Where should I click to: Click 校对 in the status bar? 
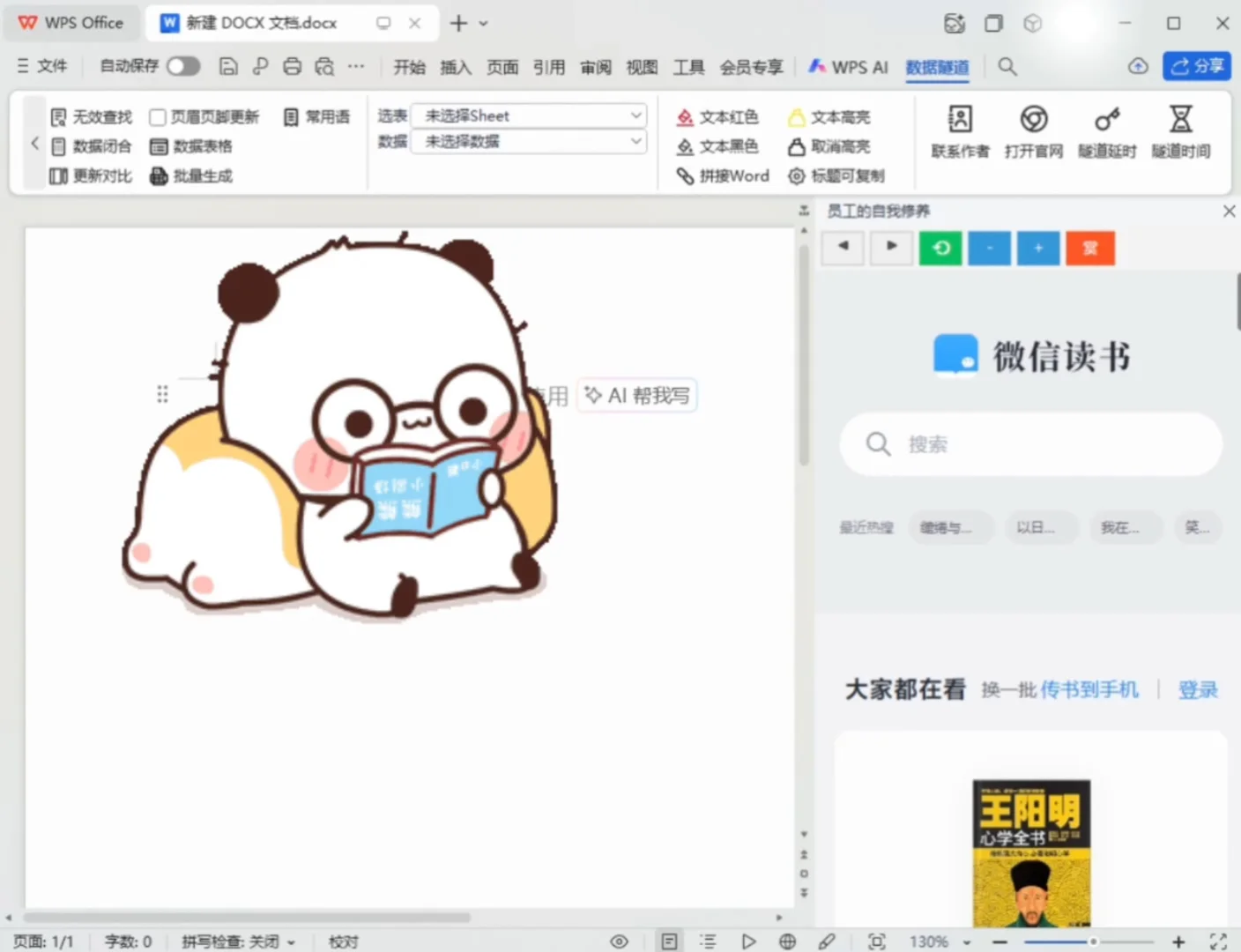[344, 941]
